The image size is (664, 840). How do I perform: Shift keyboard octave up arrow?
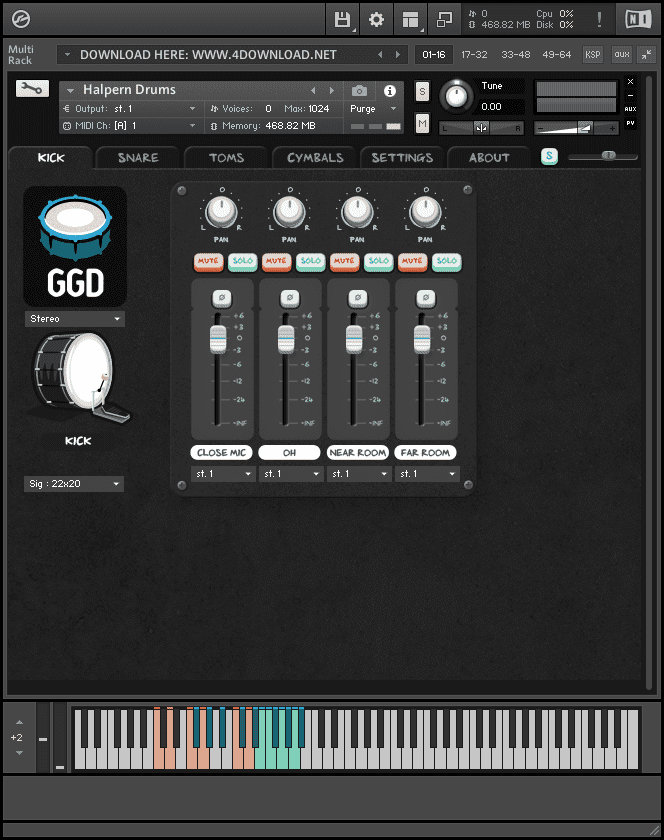coord(19,723)
